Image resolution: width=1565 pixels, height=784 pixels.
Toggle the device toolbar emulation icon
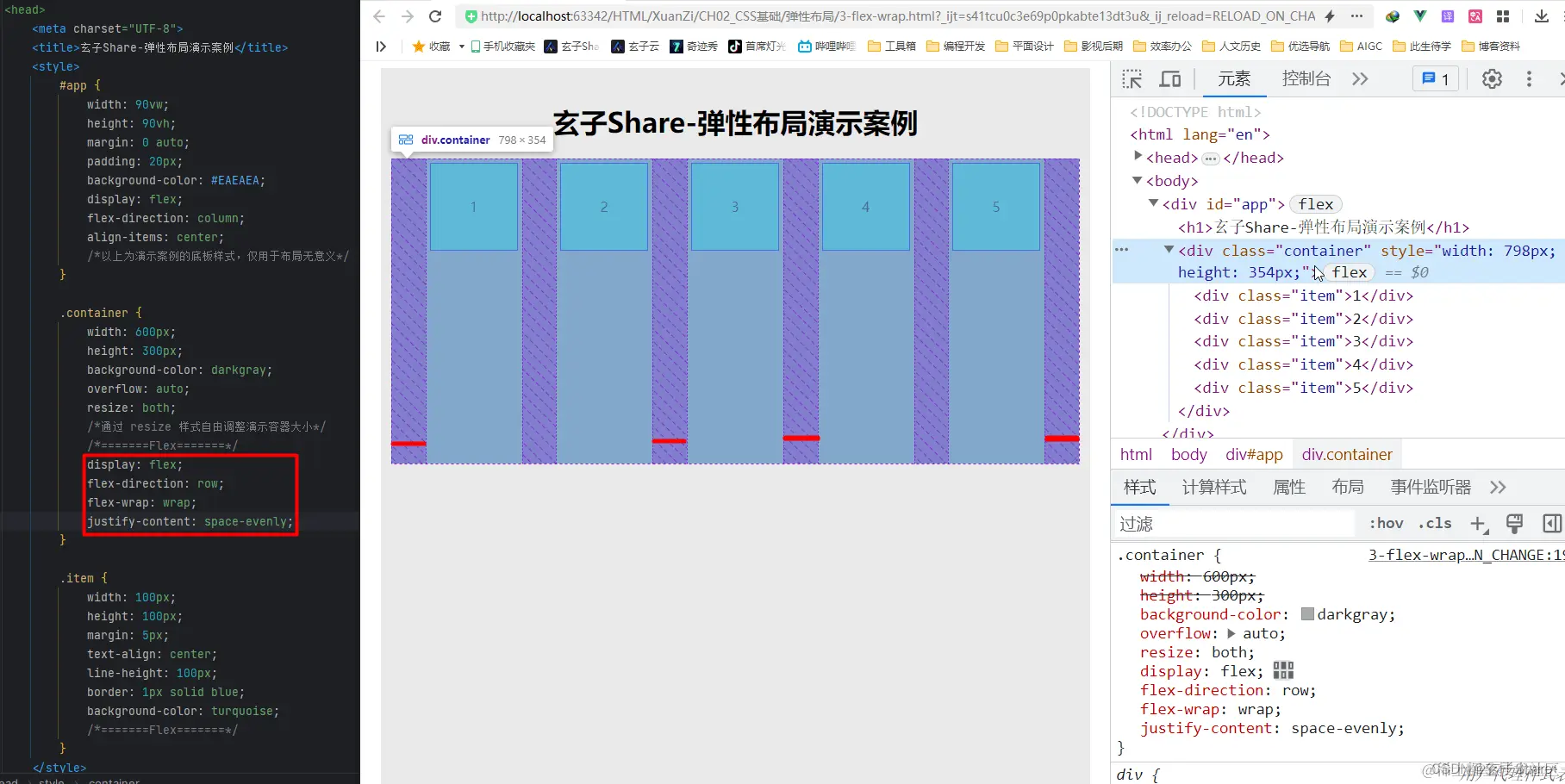tap(1169, 78)
